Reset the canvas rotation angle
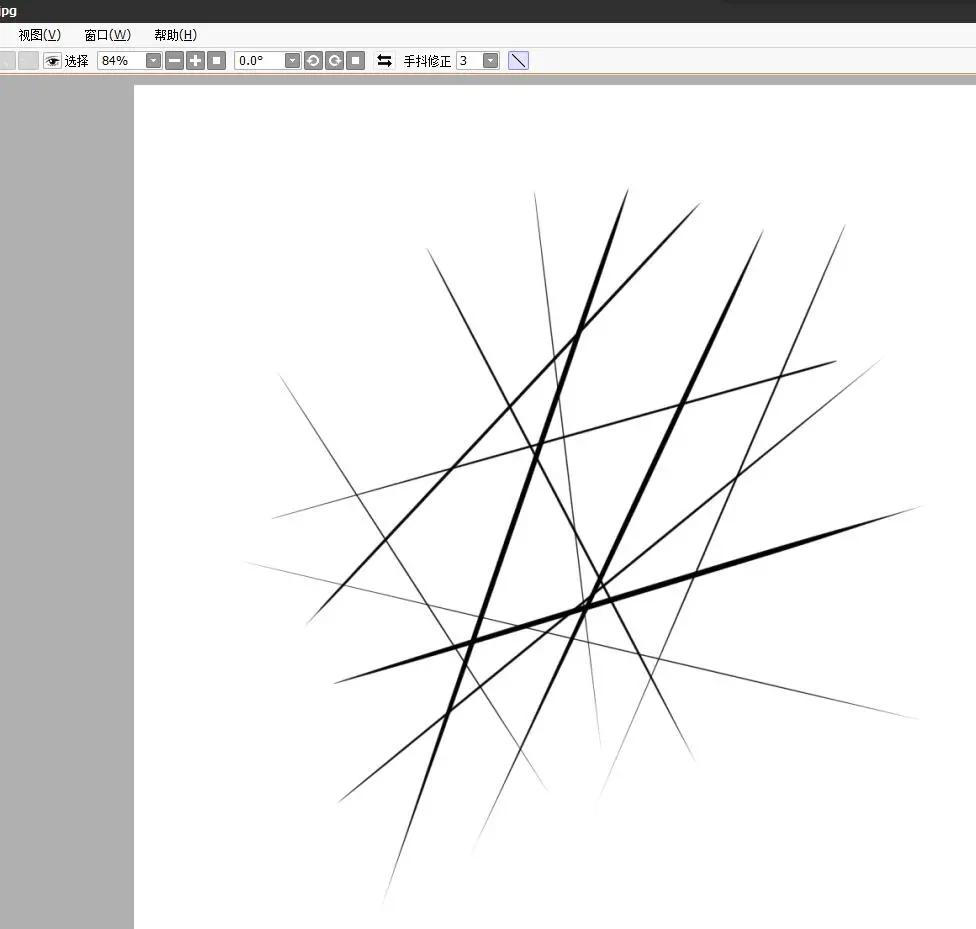Screen dimensions: 976x929 point(356,60)
